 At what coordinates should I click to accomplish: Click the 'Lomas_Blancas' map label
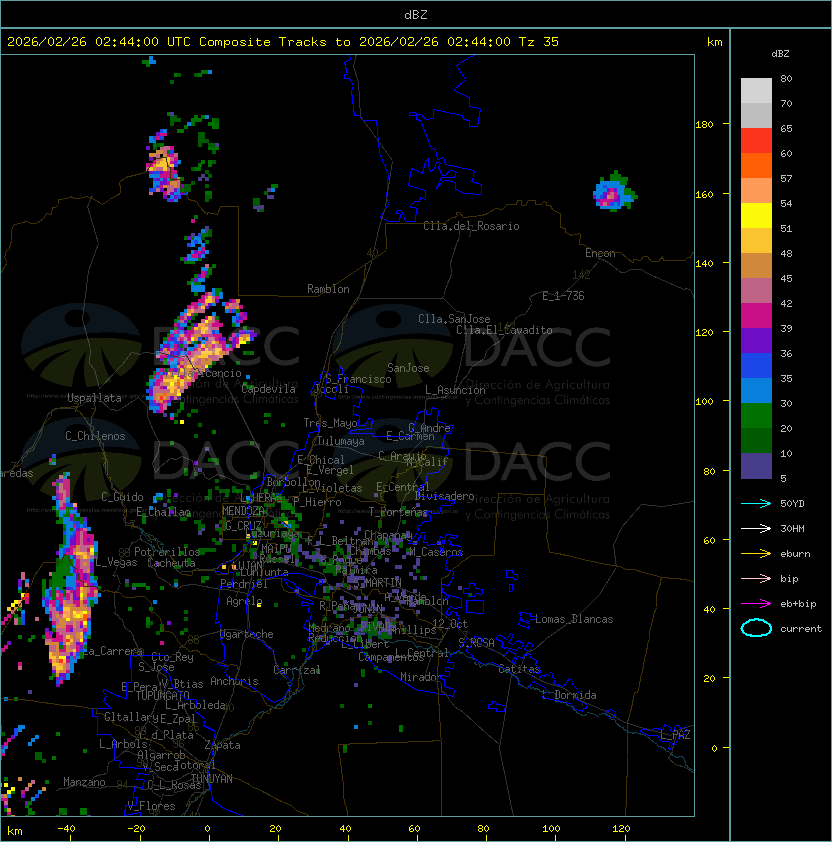[x=574, y=620]
